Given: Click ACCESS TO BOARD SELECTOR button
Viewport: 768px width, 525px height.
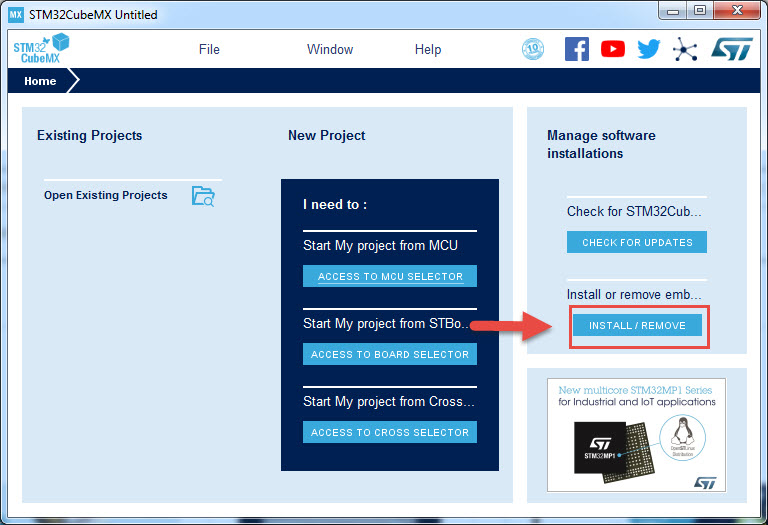Looking at the screenshot, I should click(390, 354).
